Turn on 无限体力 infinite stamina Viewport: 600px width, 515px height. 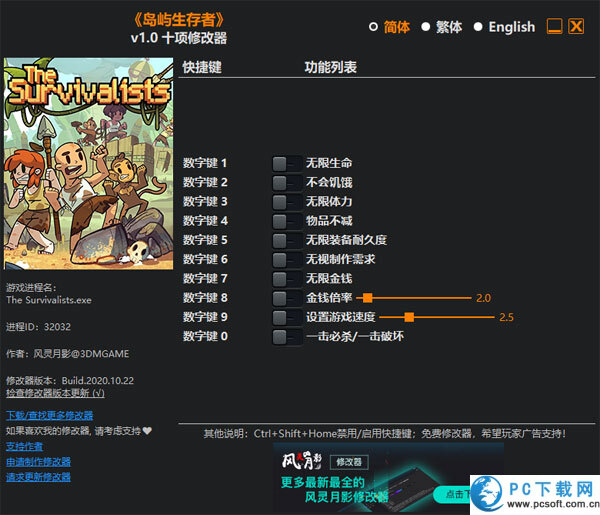point(287,201)
